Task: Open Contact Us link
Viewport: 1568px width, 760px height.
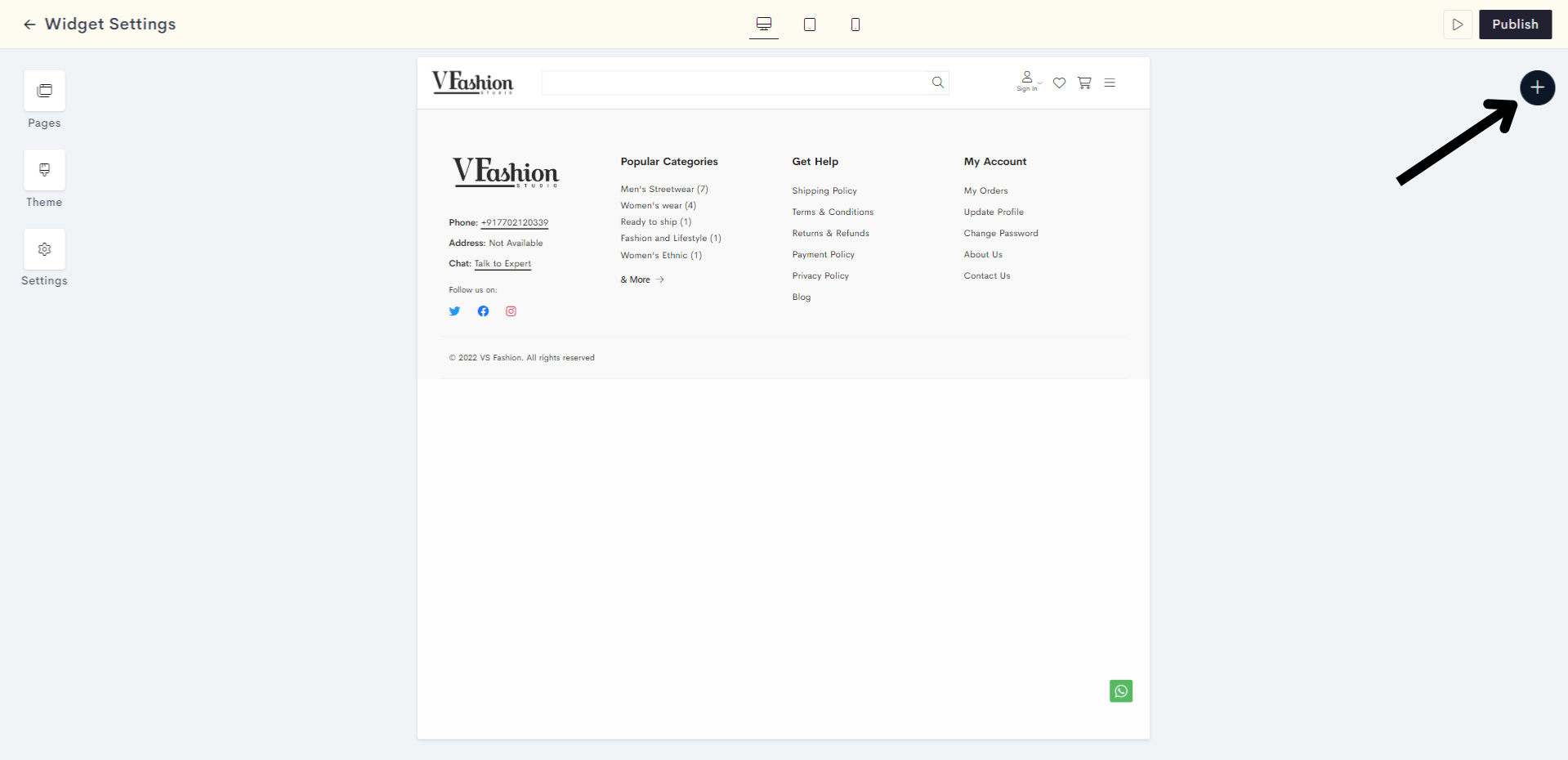Action: [x=987, y=275]
